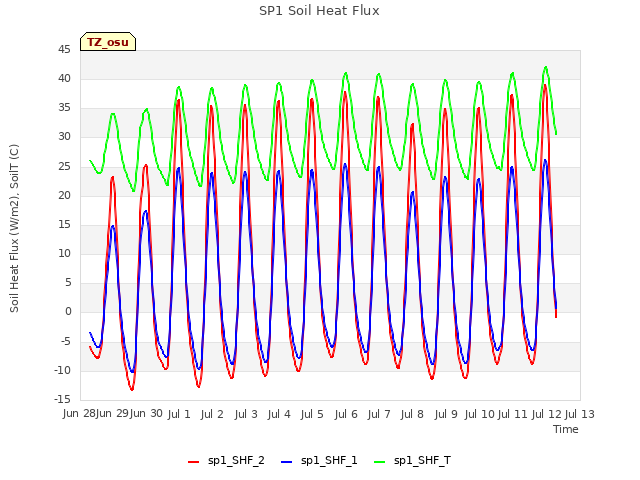
Task: Click the Jul 4 x-axis tick label
Action: click(x=279, y=414)
